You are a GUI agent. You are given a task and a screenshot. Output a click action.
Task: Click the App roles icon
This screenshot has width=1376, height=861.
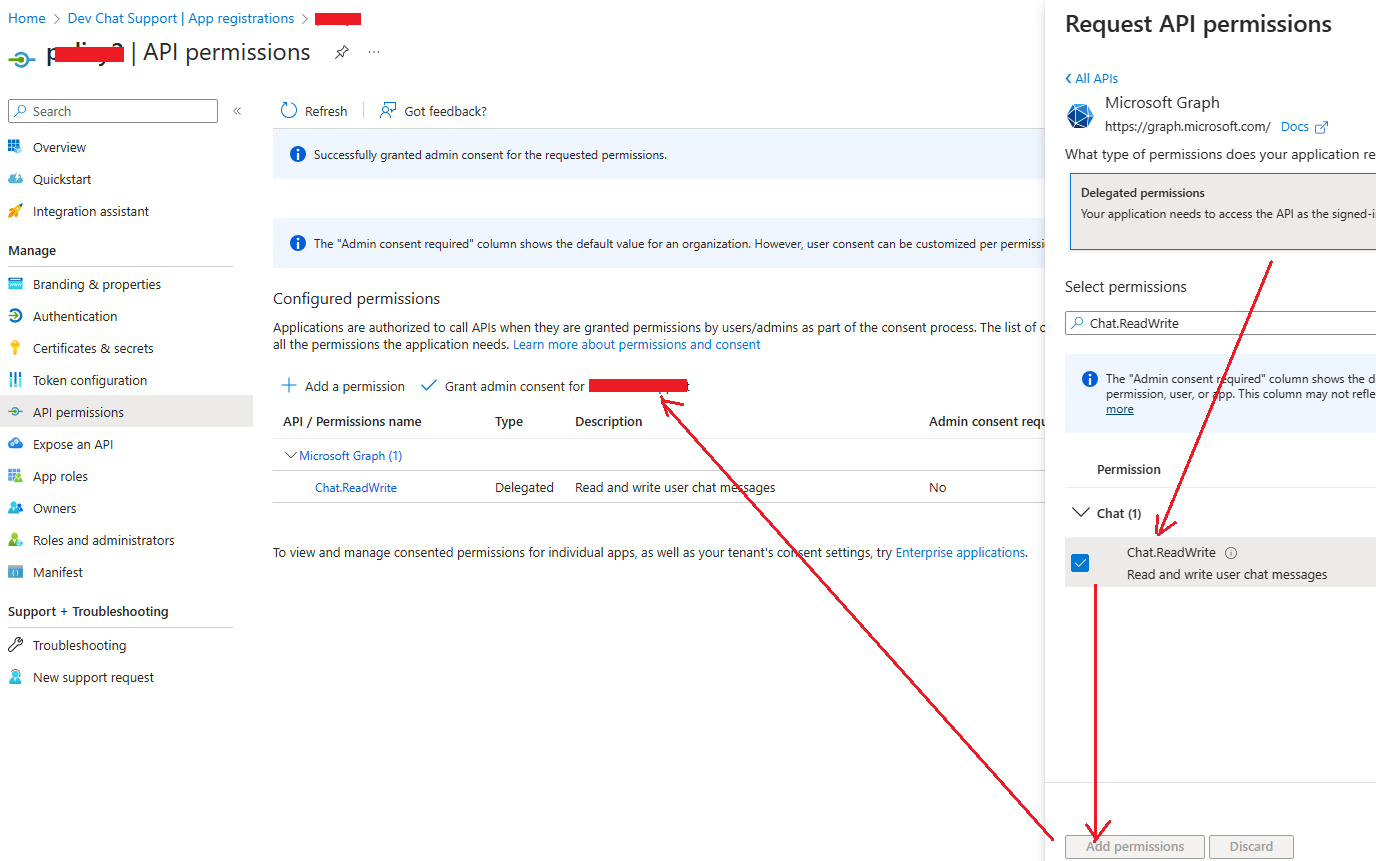click(x=15, y=476)
